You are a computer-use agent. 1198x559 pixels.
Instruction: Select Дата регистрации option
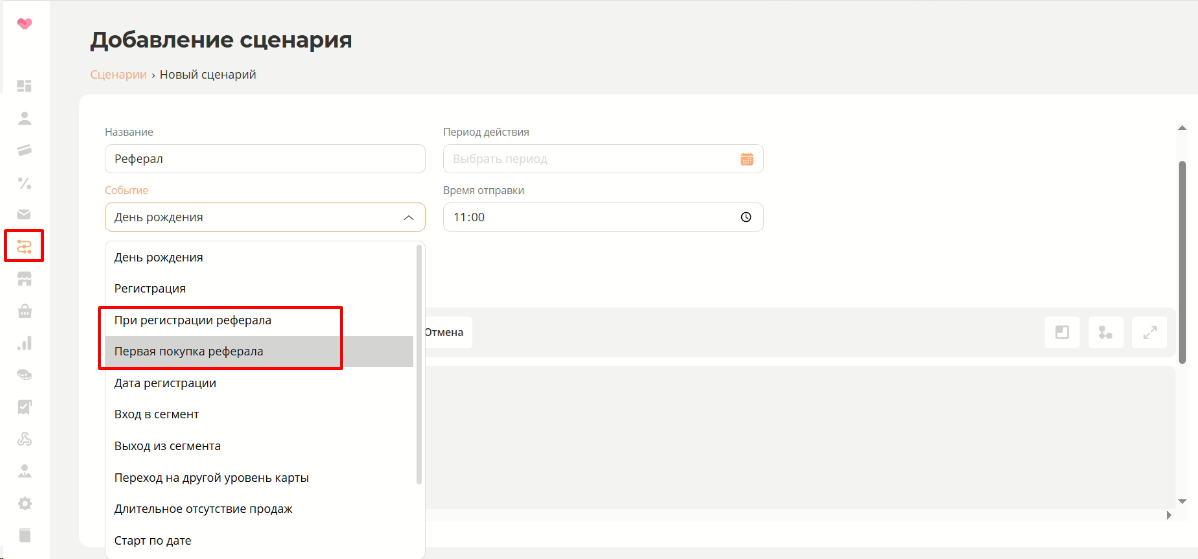(260, 383)
